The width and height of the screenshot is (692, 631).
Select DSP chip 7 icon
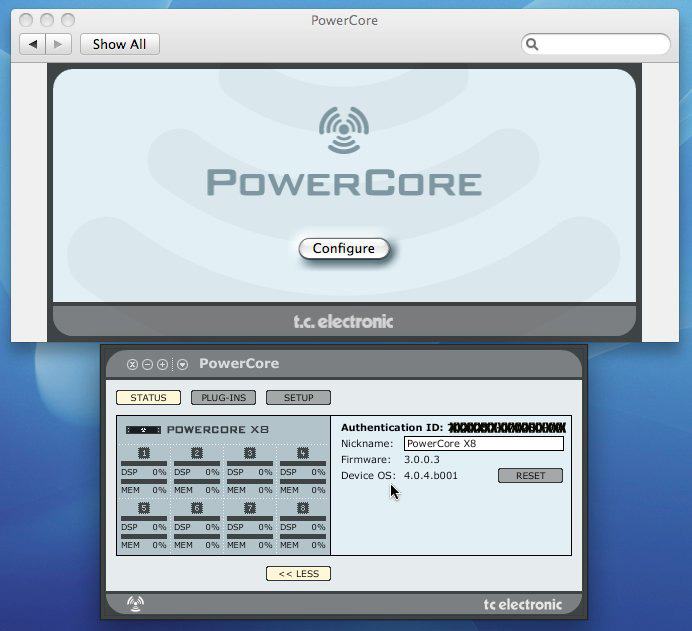pos(250,508)
